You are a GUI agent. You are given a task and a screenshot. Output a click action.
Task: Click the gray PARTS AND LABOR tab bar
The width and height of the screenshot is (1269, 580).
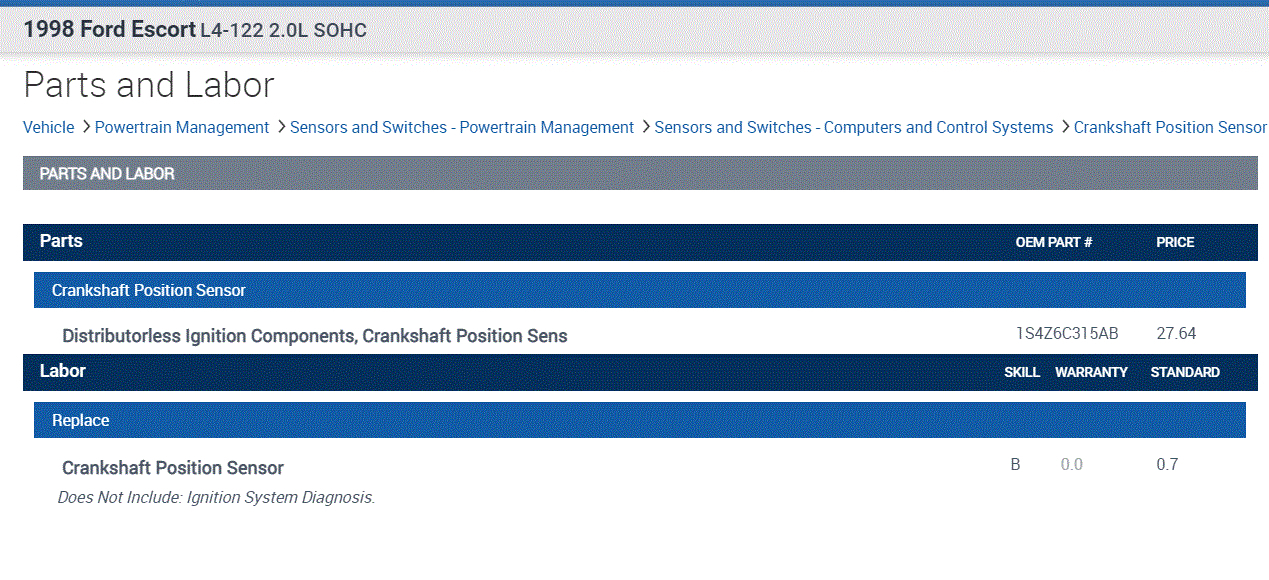tap(640, 173)
